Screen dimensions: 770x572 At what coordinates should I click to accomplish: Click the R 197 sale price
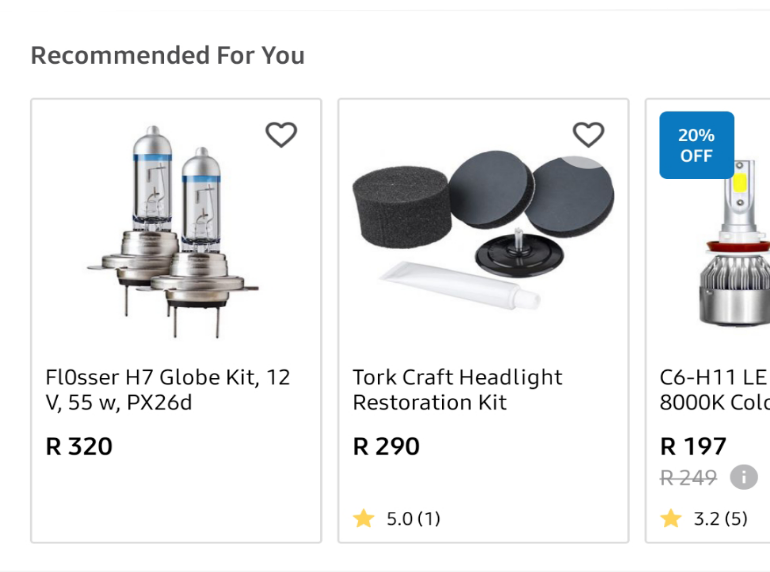693,446
